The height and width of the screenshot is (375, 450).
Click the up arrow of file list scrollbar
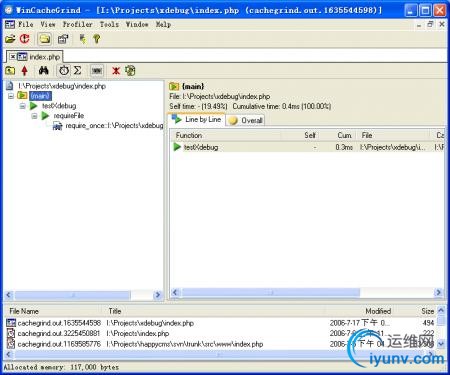pos(441,311)
